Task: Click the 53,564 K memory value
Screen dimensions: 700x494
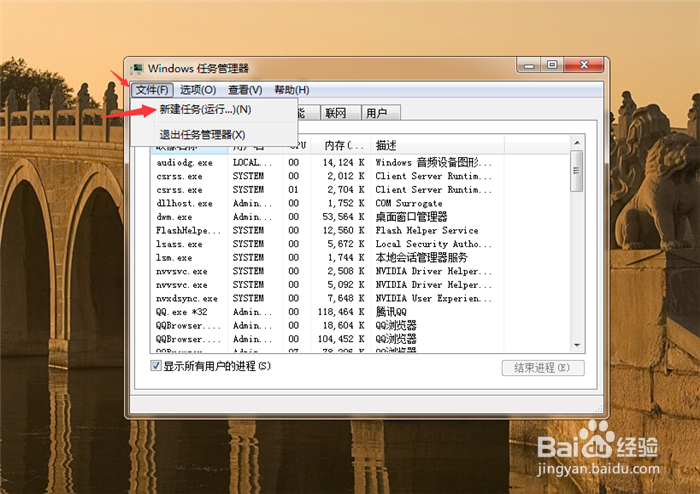Action: coord(344,217)
